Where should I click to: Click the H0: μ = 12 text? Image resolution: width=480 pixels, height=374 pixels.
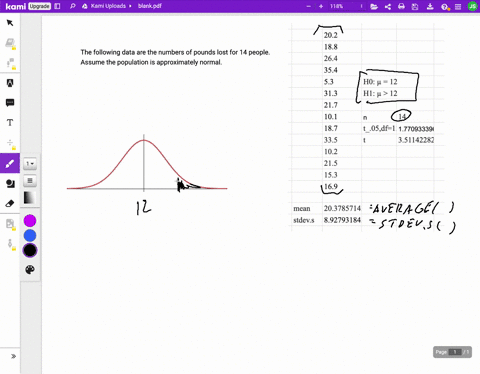(380, 82)
